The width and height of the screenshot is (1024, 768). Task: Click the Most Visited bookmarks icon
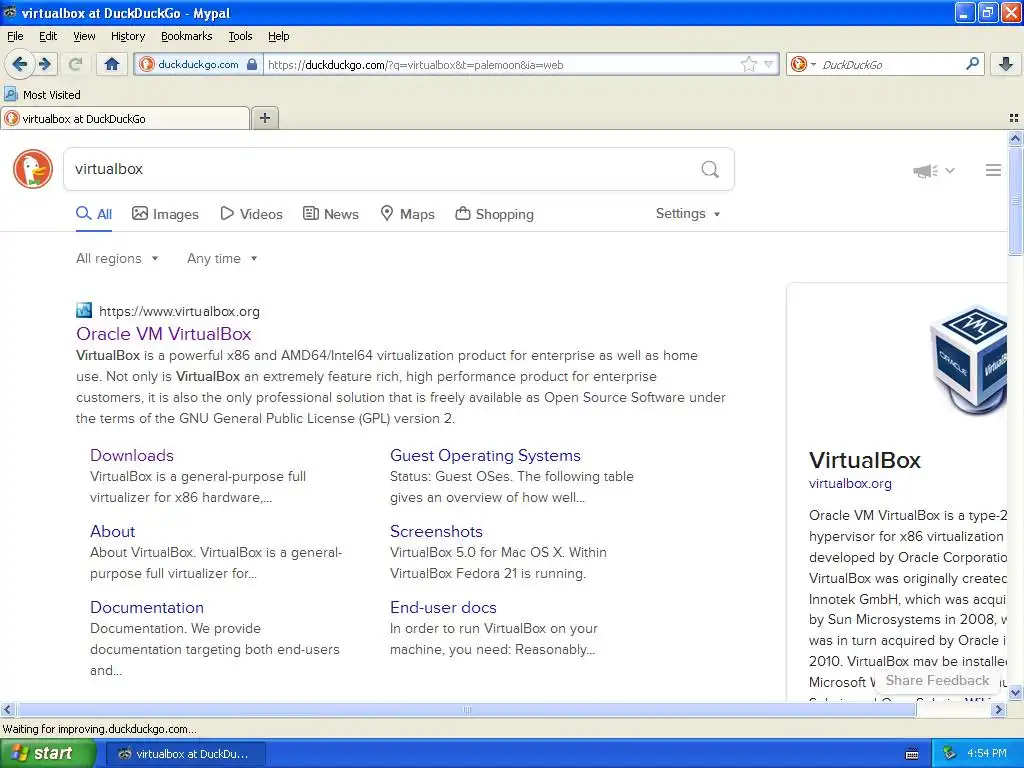[10, 94]
